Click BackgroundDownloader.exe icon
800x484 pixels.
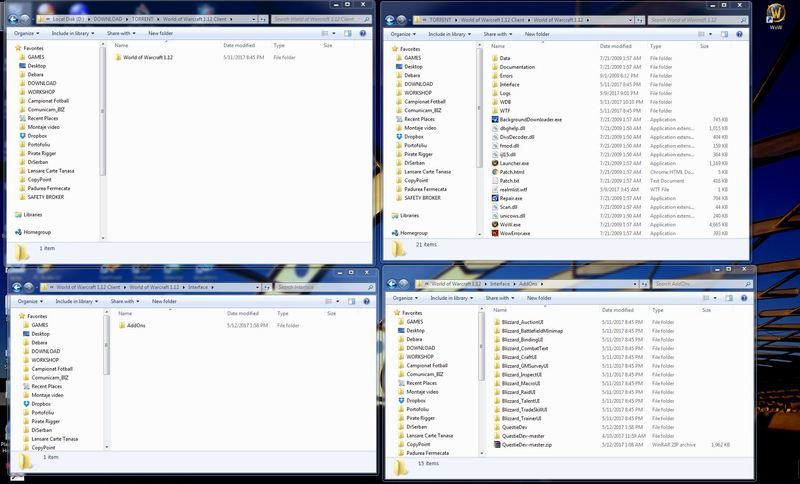[492, 118]
